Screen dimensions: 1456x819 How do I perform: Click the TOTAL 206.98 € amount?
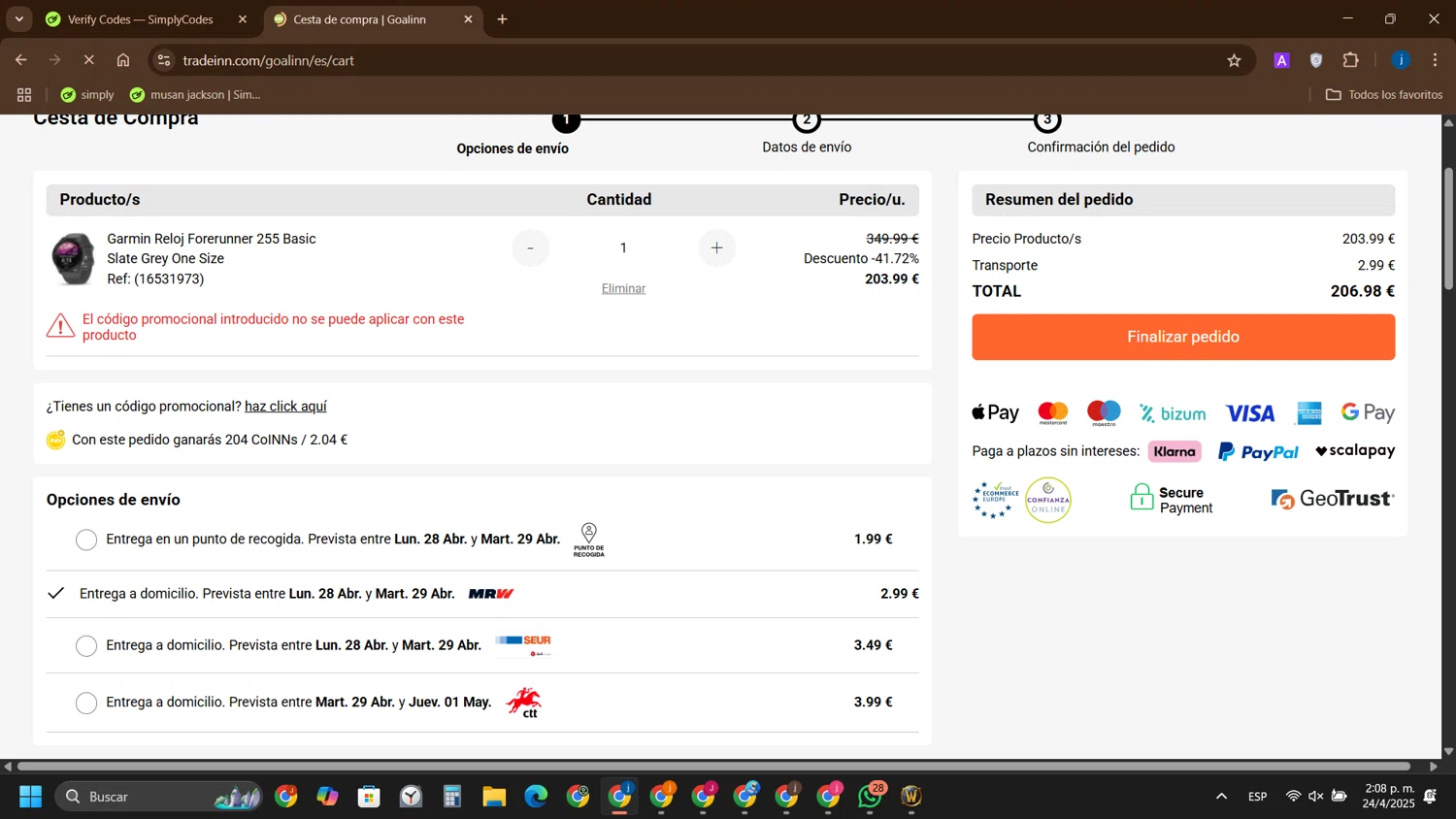[1362, 291]
